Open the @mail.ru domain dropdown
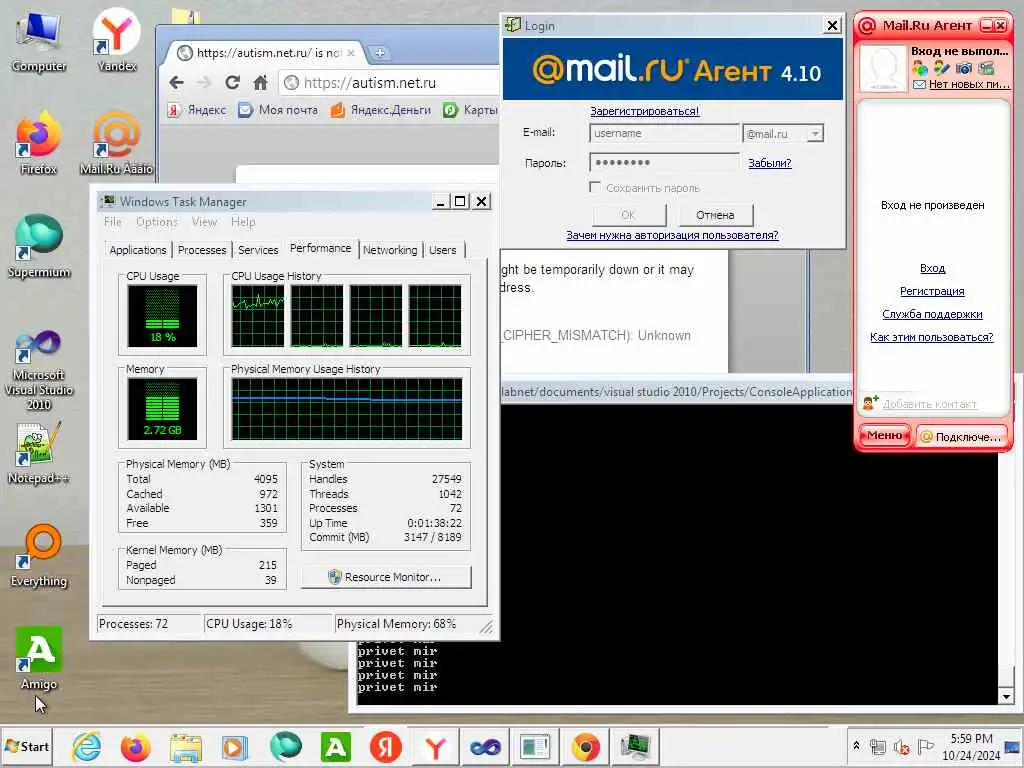Viewport: 1024px width, 768px height. click(815, 134)
